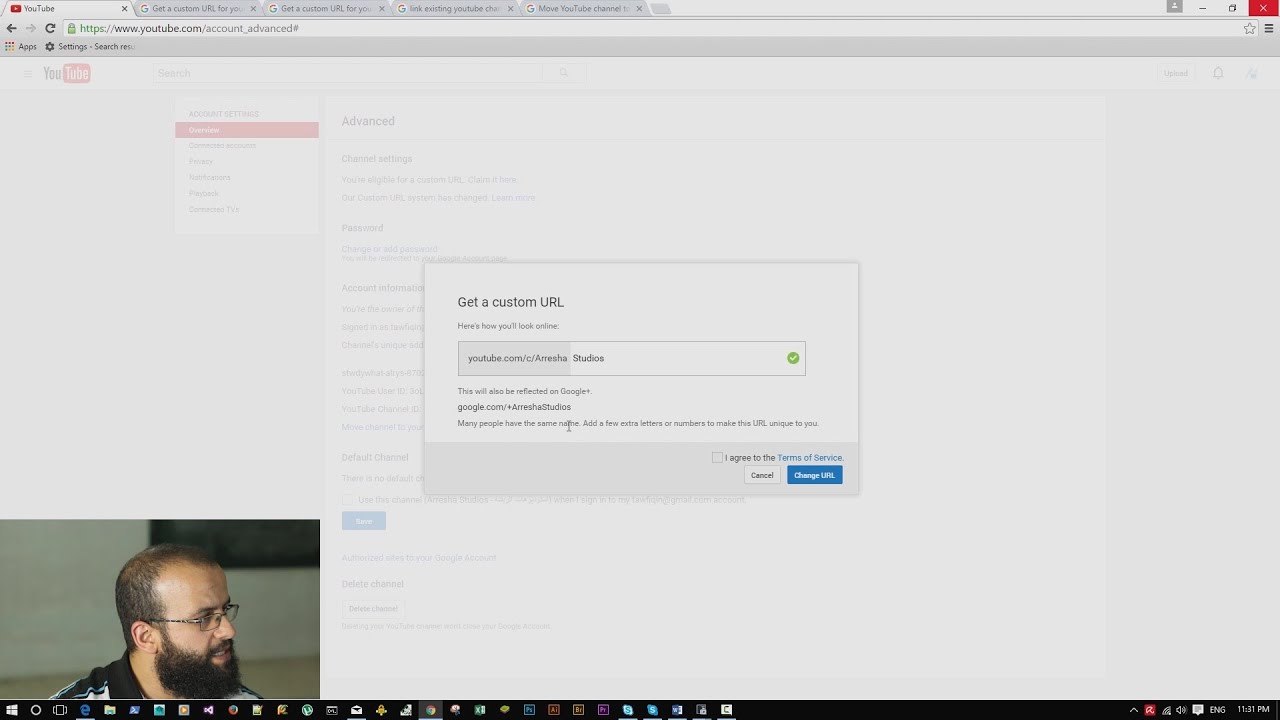Launch Microsoft Edge from the taskbar

(x=85, y=710)
